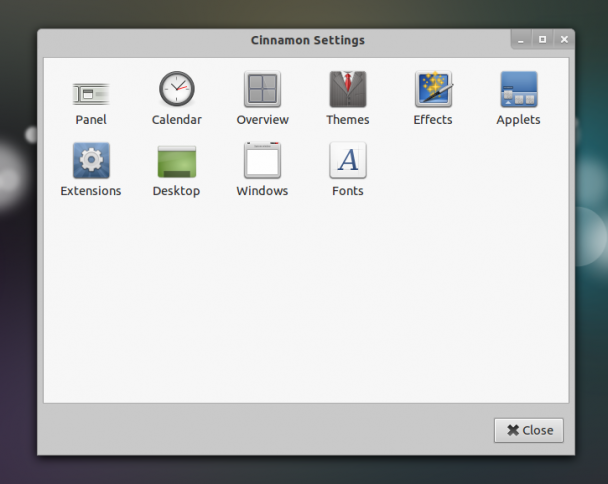Click the "Themes" label text
The width and height of the screenshot is (608, 484).
(x=348, y=119)
